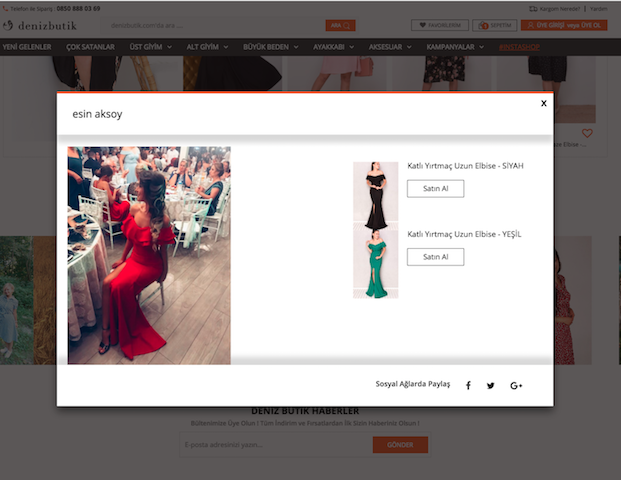The image size is (621, 480).
Task: Click the heart icon on the product card
Action: [x=587, y=133]
